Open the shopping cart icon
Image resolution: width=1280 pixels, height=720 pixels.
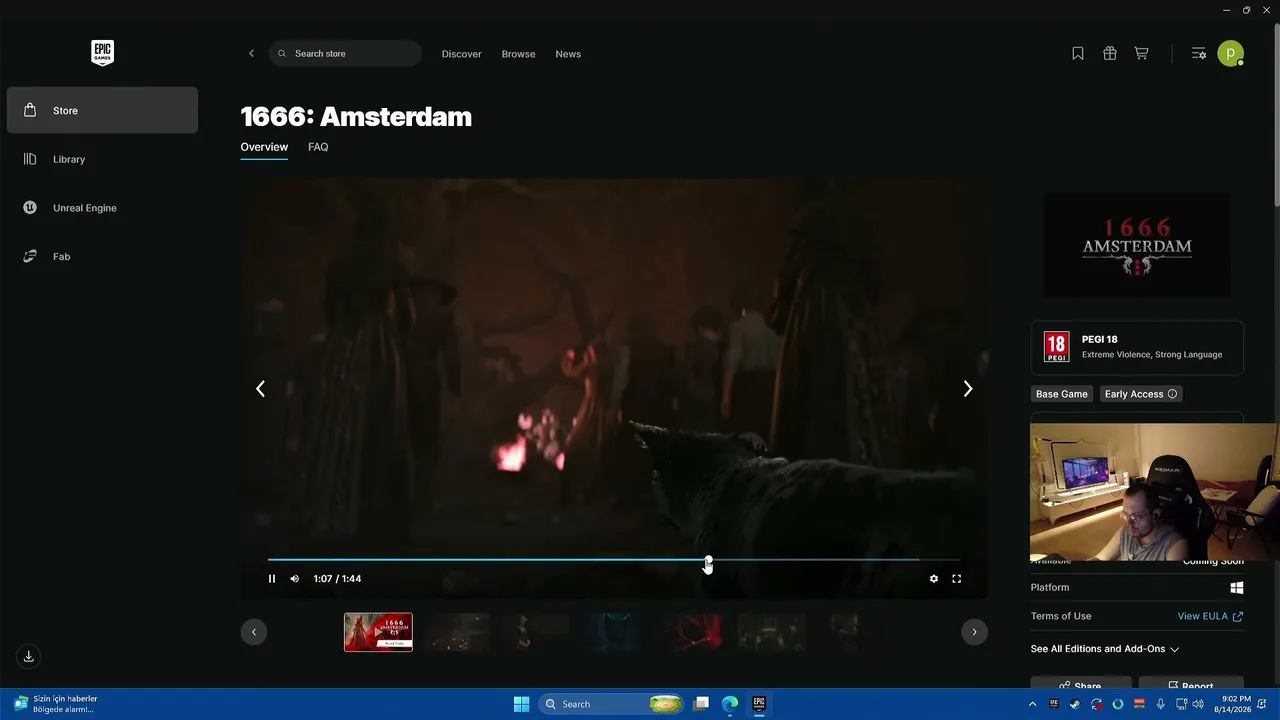point(1141,54)
